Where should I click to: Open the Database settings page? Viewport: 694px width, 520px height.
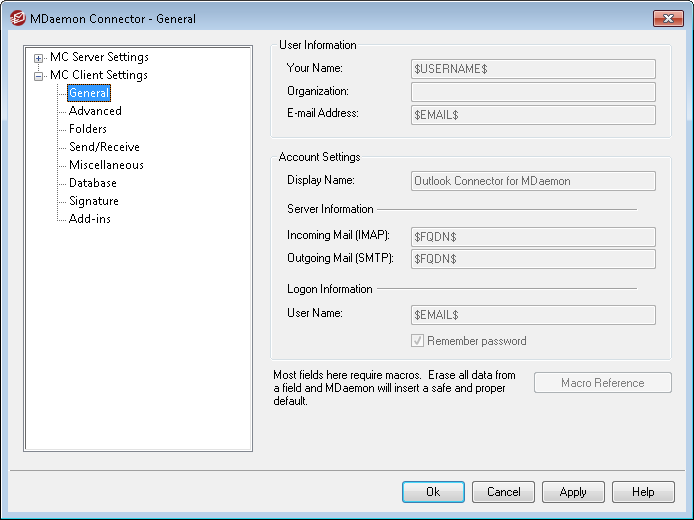(x=93, y=183)
